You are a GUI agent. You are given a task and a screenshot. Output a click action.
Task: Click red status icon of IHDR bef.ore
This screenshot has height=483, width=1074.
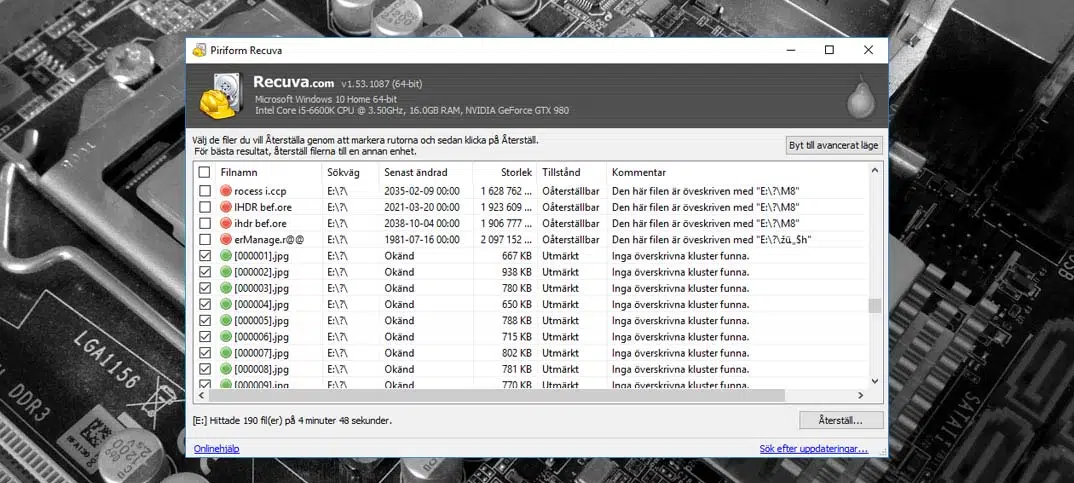pos(226,207)
